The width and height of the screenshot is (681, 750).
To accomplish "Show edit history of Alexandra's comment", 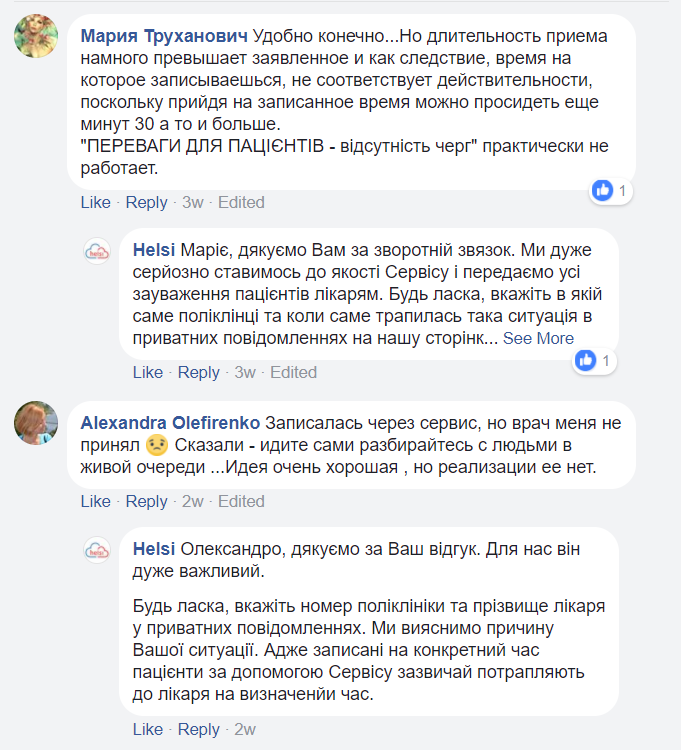I will [x=241, y=501].
